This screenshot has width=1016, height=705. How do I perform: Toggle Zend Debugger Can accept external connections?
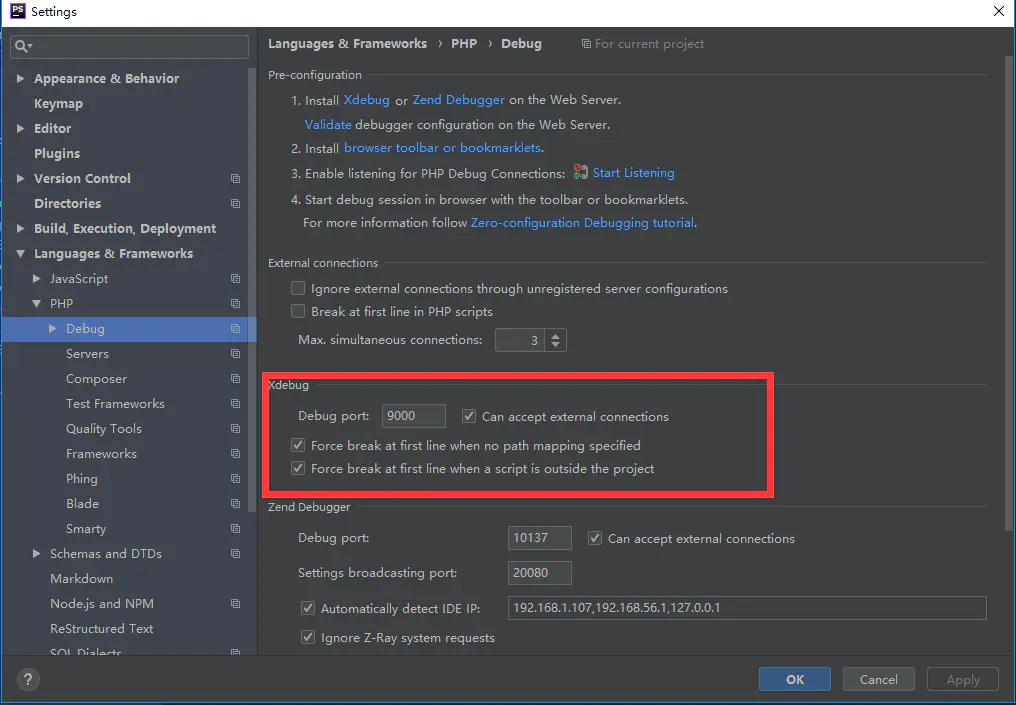coord(594,538)
